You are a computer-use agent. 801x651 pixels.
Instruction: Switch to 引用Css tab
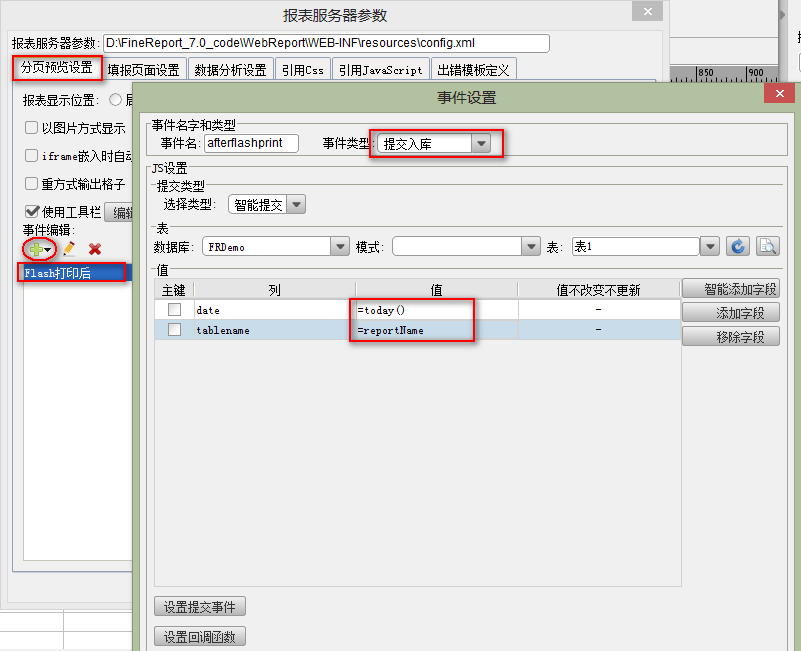[303, 70]
